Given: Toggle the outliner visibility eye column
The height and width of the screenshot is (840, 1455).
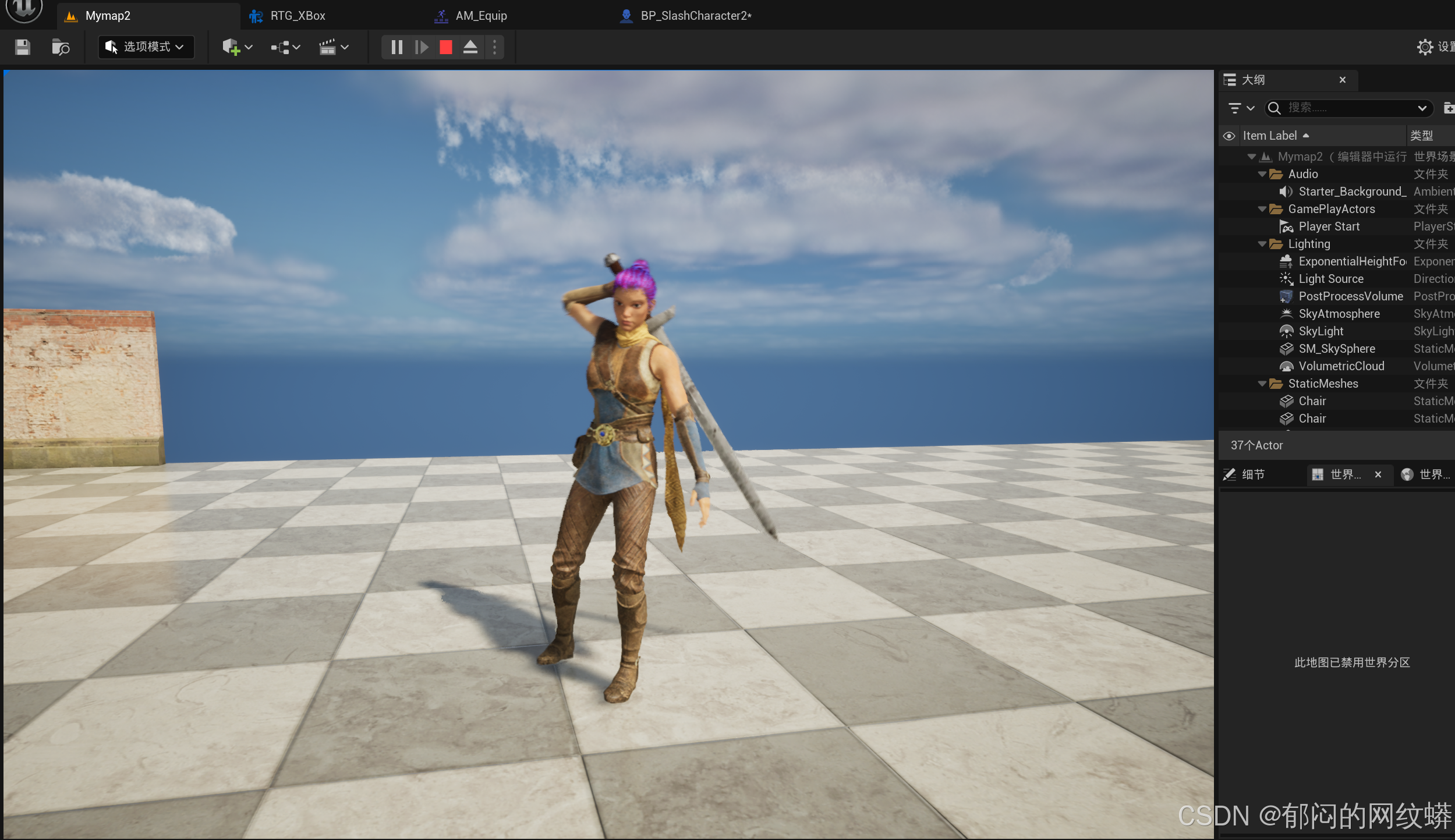Looking at the screenshot, I should click(x=1229, y=136).
